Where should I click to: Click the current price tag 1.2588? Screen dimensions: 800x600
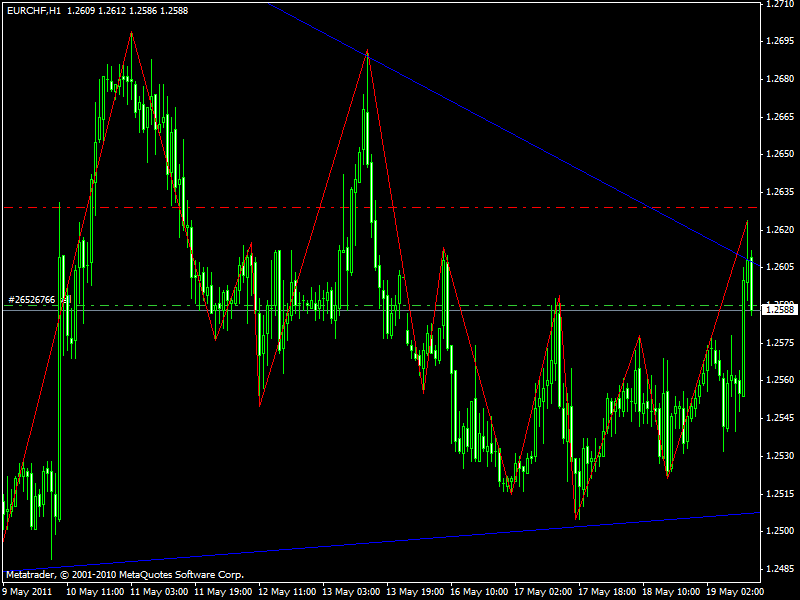click(x=779, y=310)
